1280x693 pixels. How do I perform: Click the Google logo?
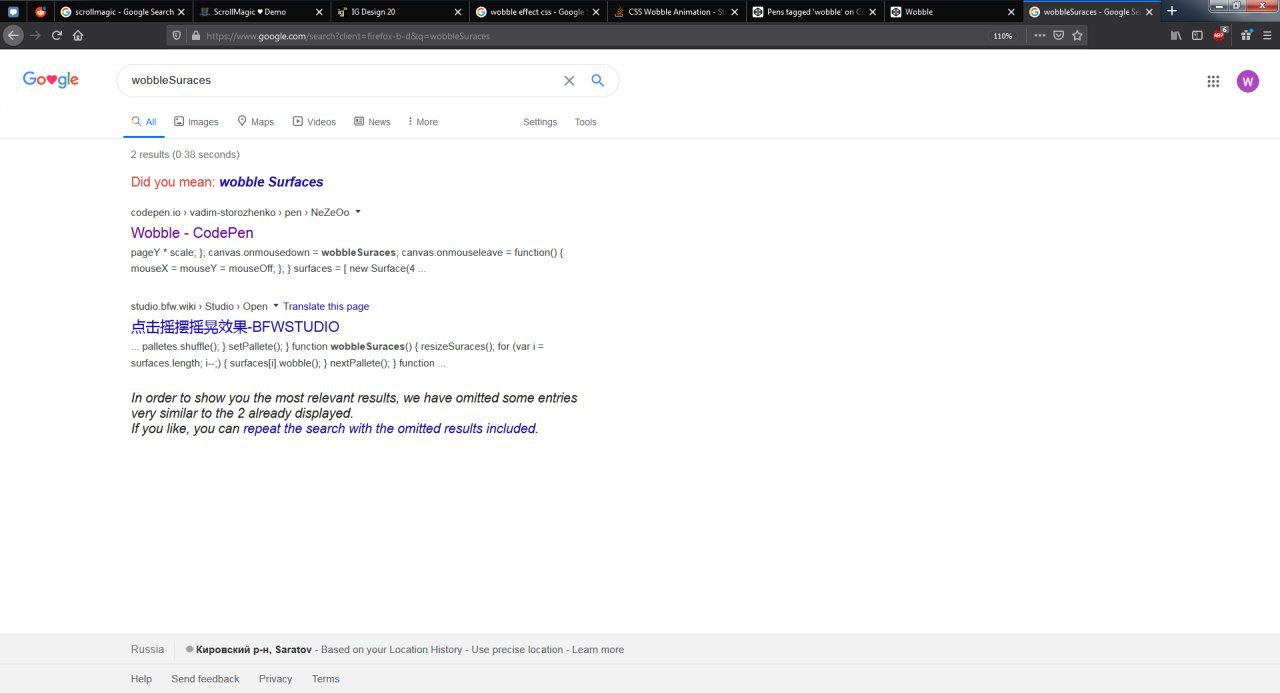[51, 80]
